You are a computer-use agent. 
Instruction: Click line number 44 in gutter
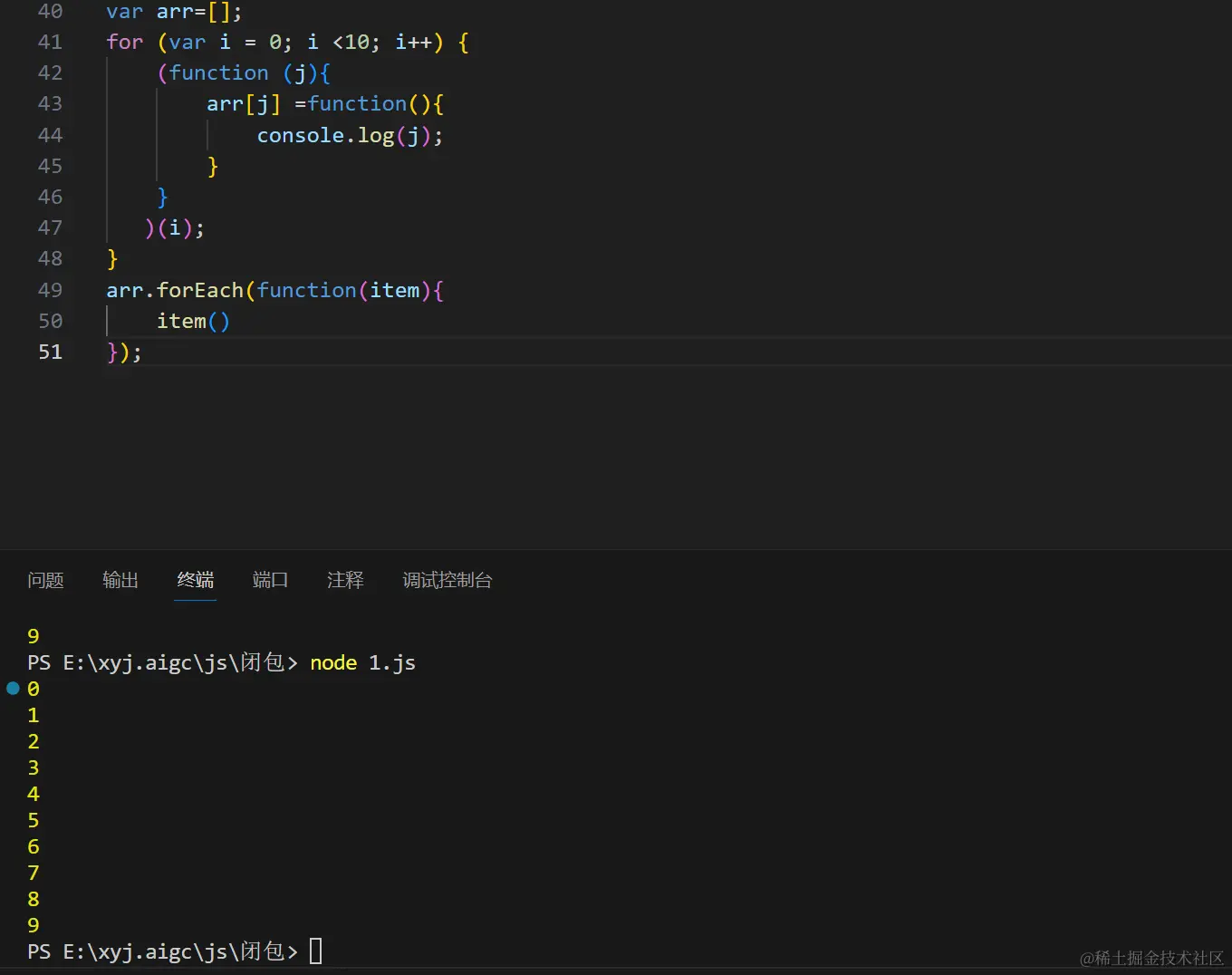[x=50, y=135]
